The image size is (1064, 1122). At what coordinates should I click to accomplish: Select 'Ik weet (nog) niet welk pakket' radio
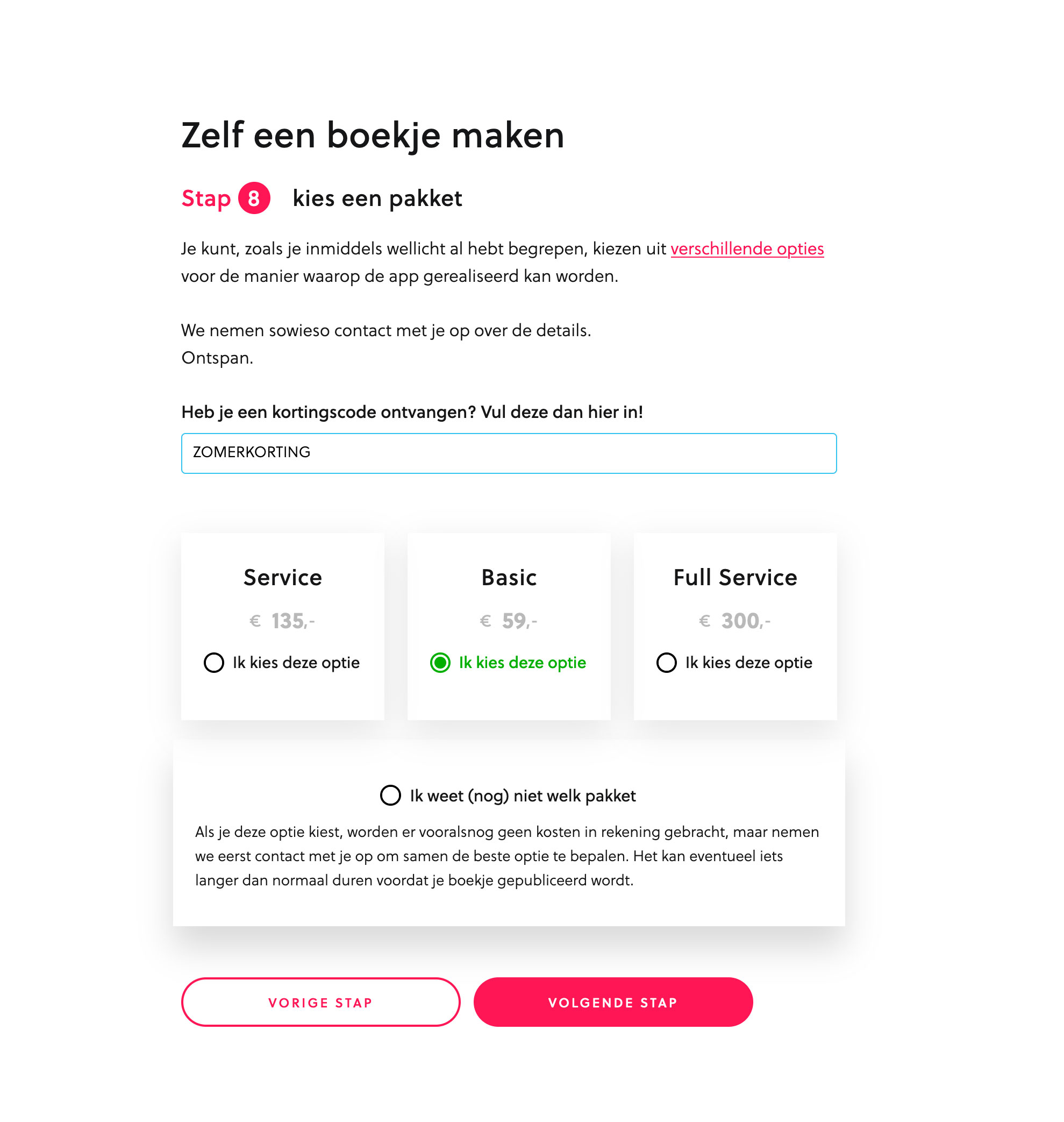(x=390, y=795)
